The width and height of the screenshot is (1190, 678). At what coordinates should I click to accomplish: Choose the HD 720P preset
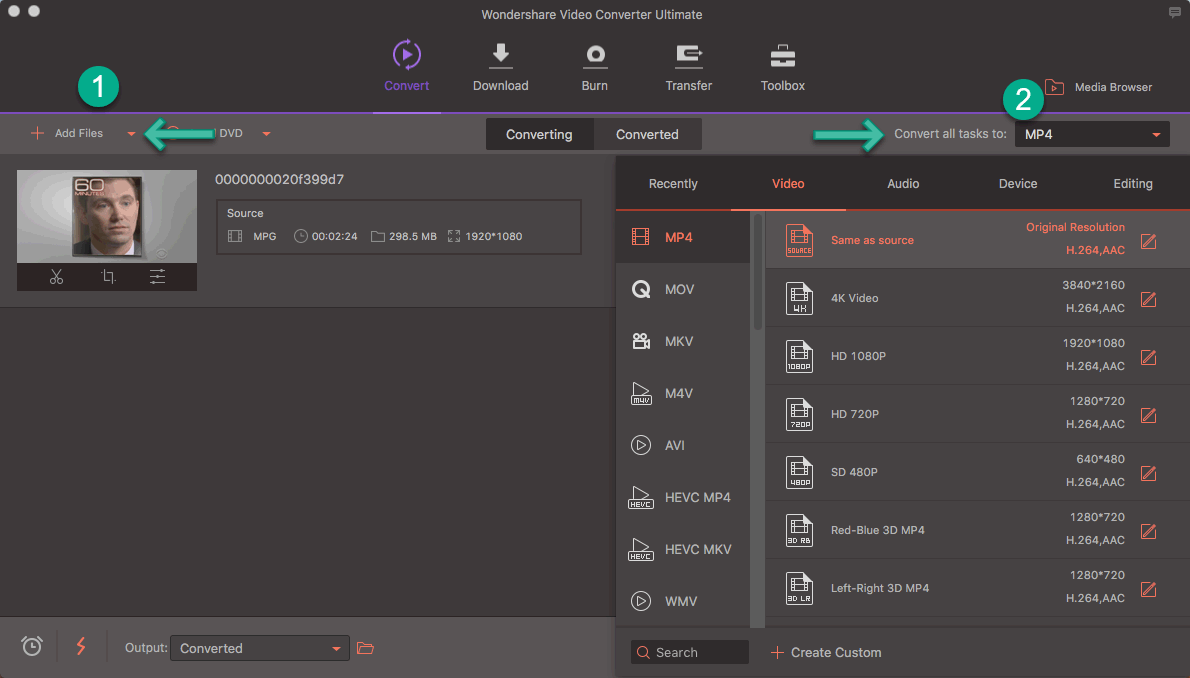977,414
